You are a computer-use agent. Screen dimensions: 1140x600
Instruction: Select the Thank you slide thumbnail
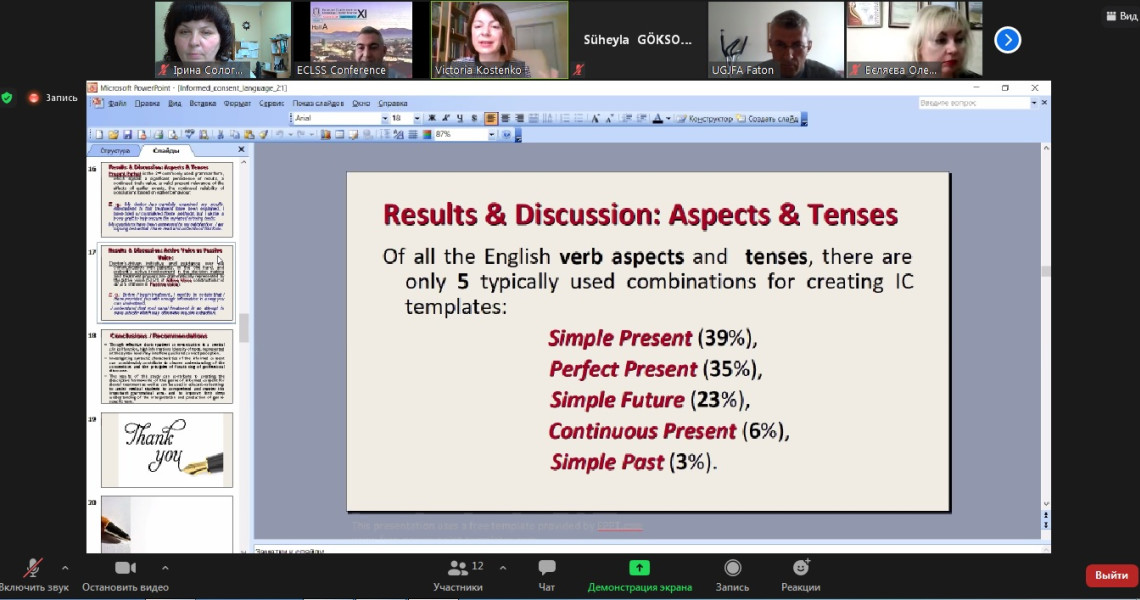[x=166, y=449]
